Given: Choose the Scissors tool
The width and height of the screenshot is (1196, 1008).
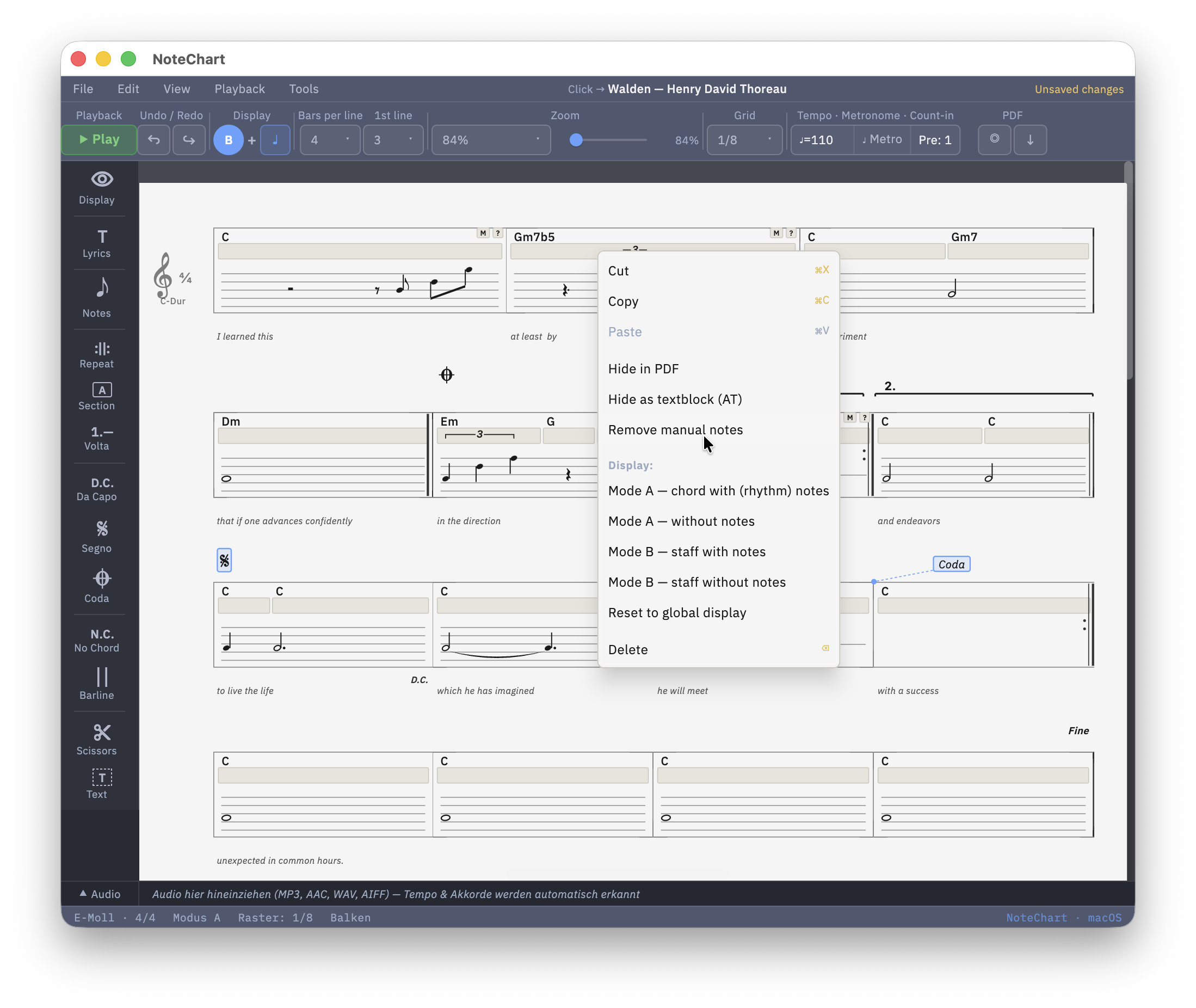Looking at the screenshot, I should [x=96, y=740].
